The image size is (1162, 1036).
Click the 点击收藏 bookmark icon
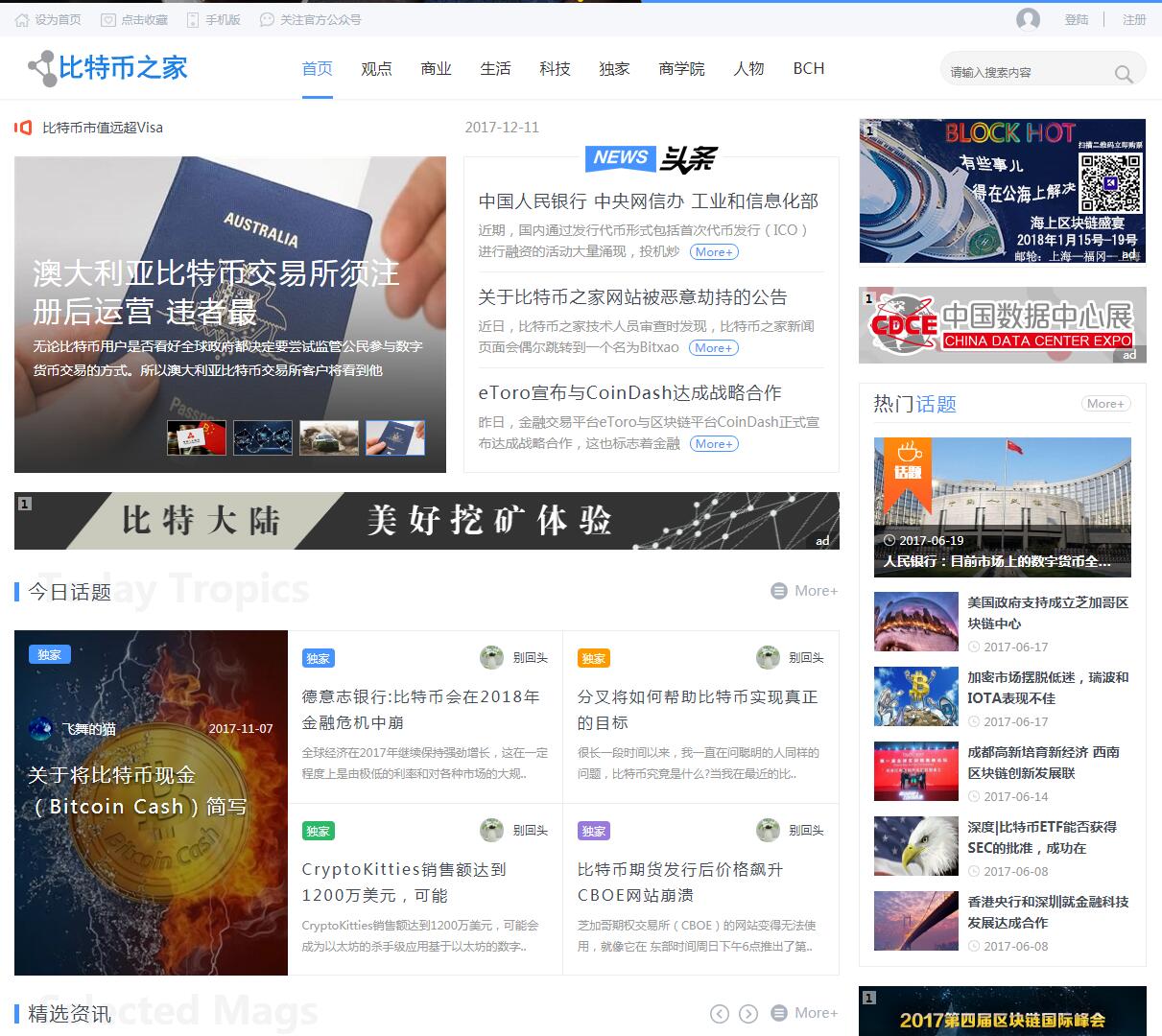click(x=108, y=19)
